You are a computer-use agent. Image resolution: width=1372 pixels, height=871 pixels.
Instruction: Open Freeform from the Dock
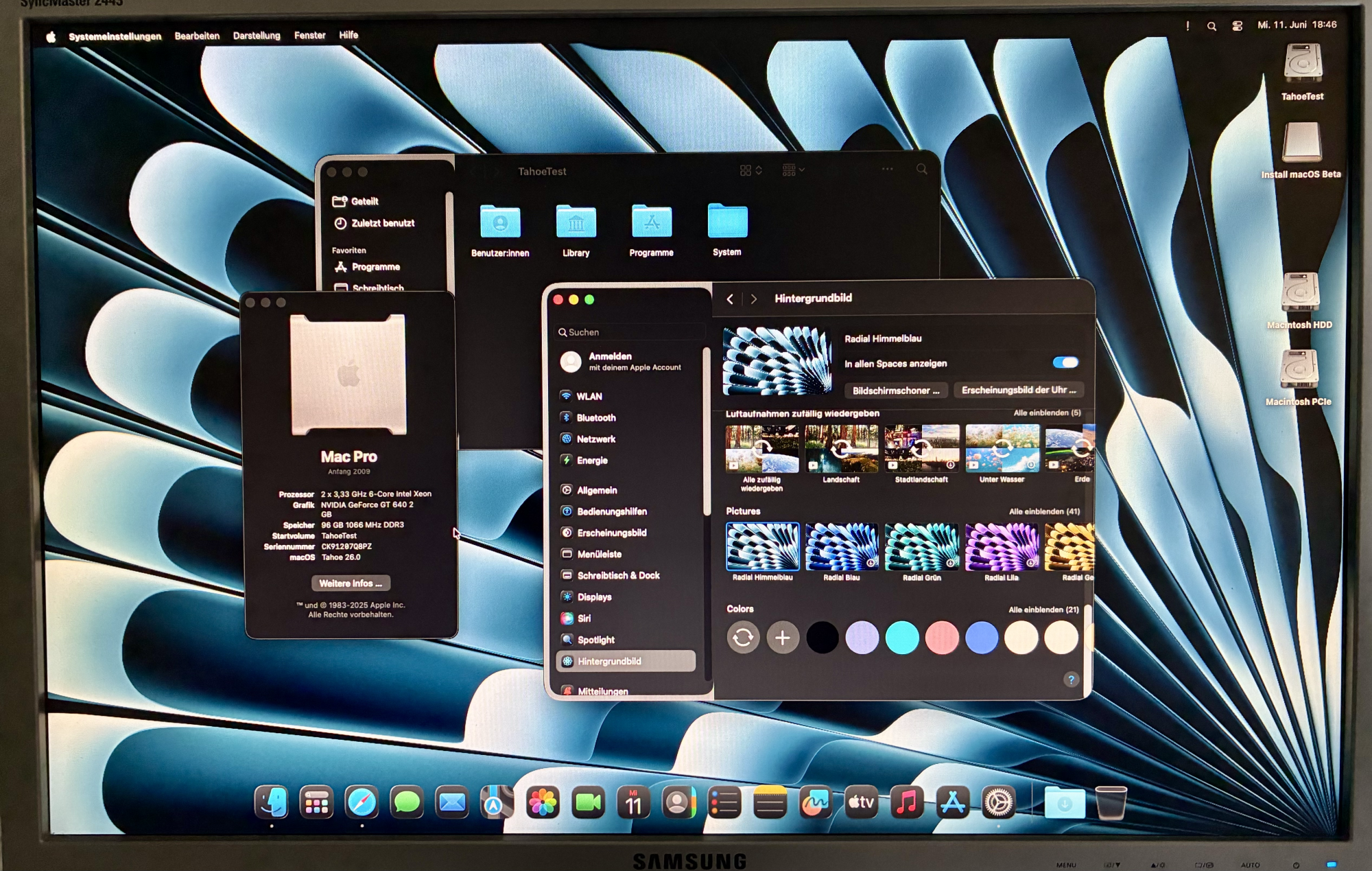click(815, 802)
